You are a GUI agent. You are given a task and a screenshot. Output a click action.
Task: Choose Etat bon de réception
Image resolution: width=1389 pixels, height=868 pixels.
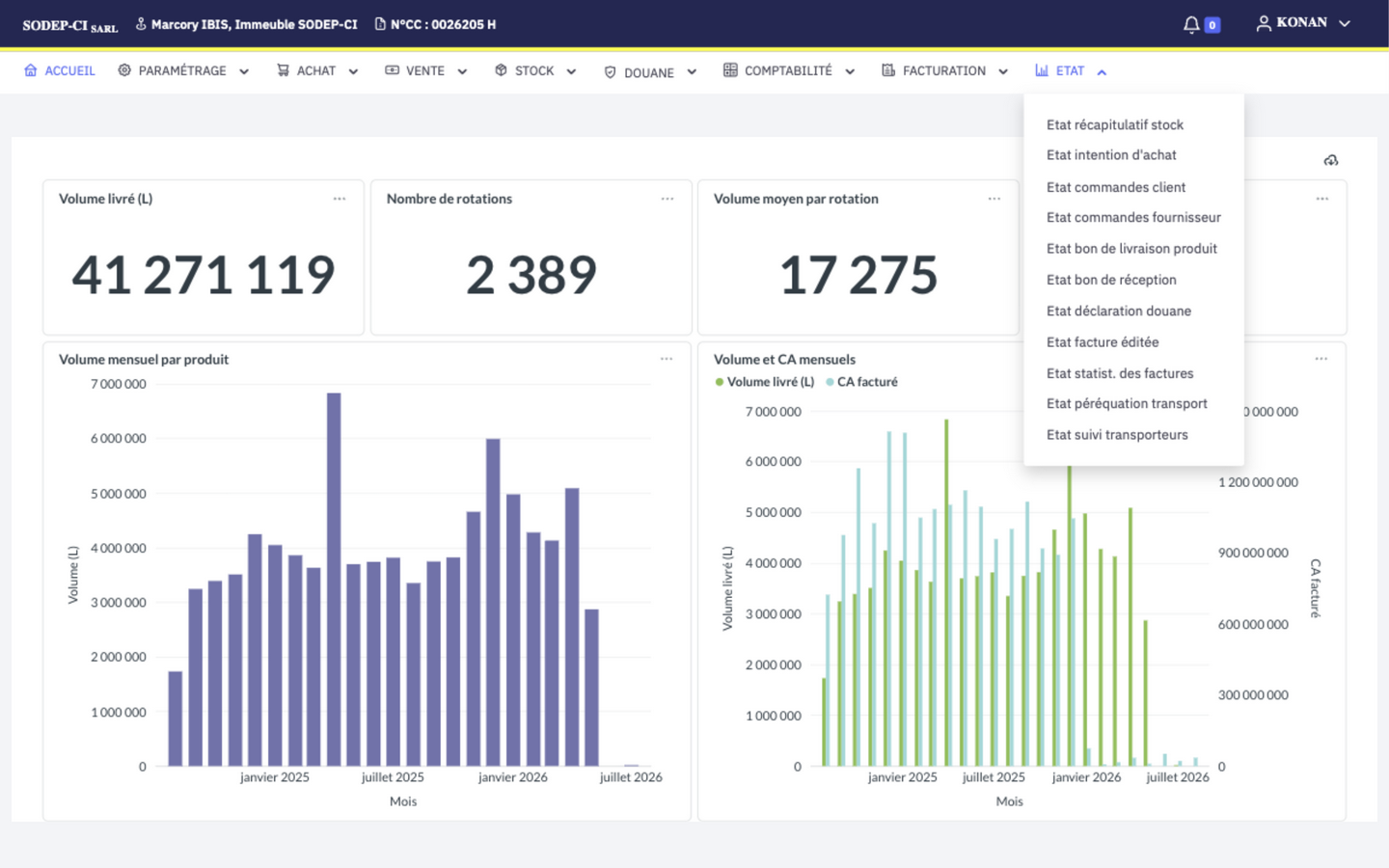pyautogui.click(x=1111, y=280)
